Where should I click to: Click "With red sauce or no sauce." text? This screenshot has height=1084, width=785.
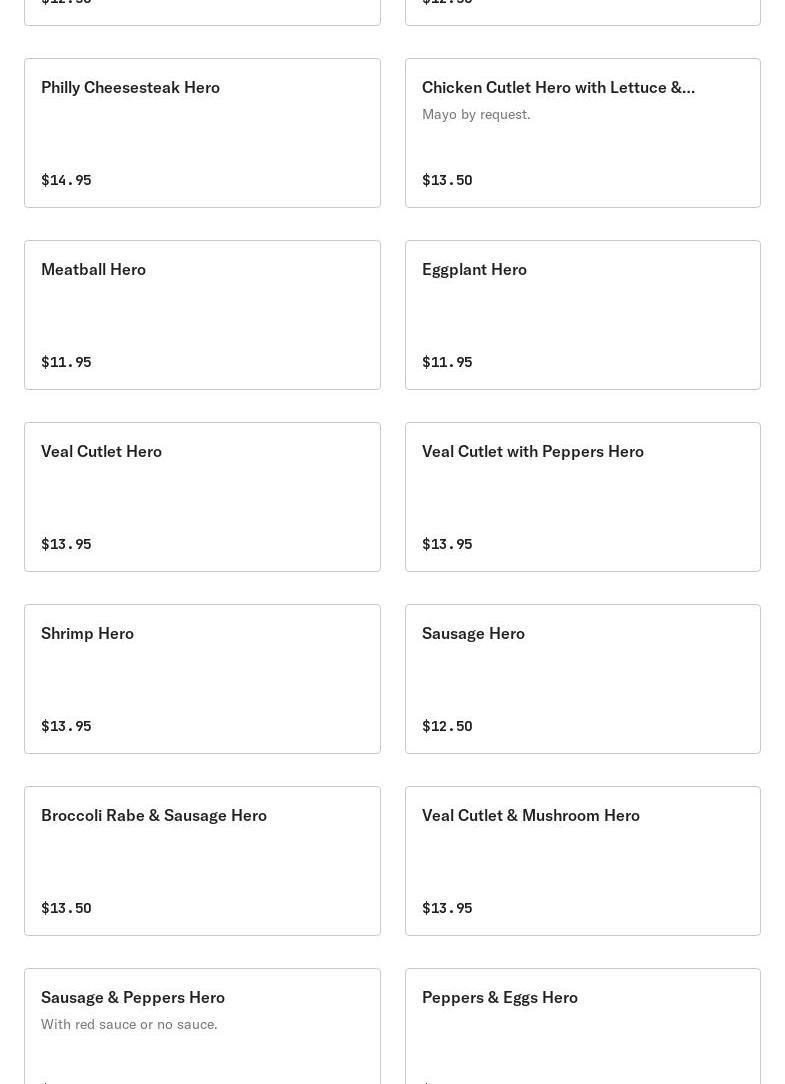(x=129, y=1024)
